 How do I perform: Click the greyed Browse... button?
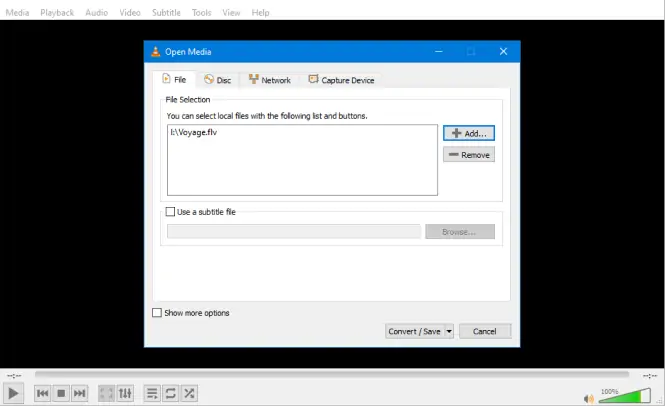click(460, 232)
